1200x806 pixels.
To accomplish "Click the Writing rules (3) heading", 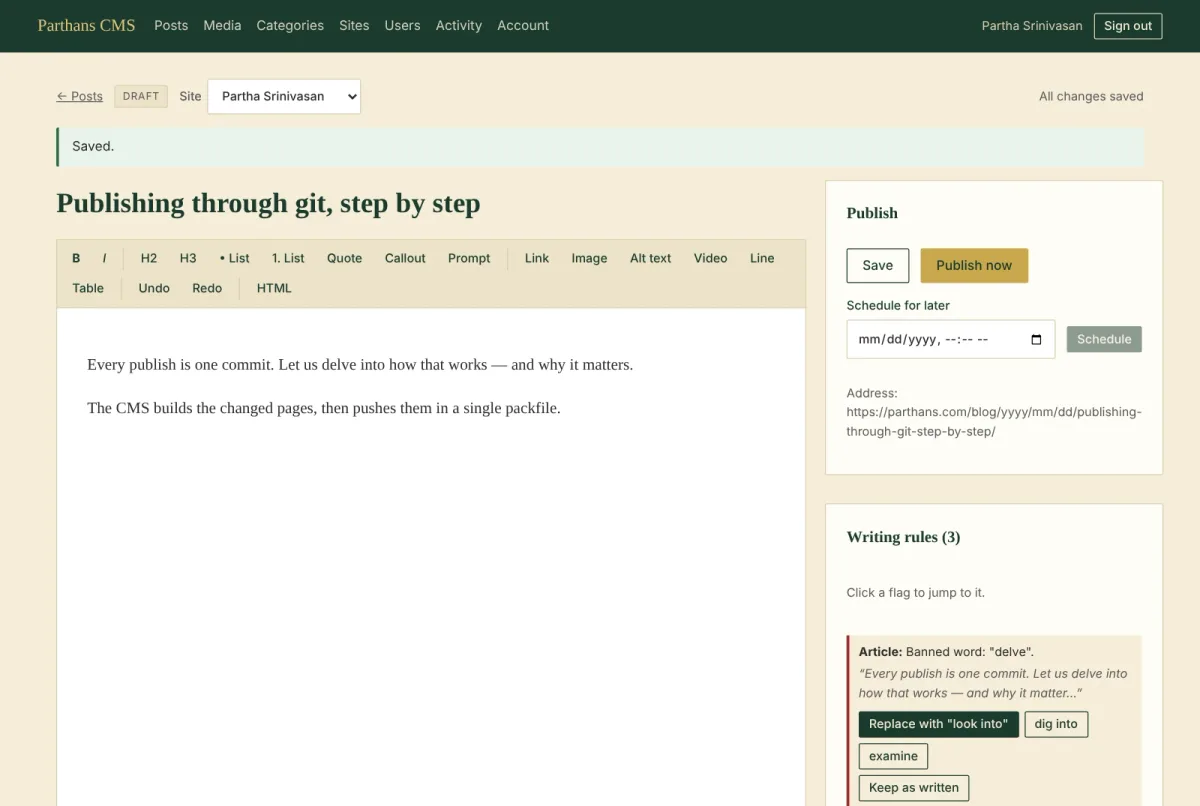I will coord(903,537).
